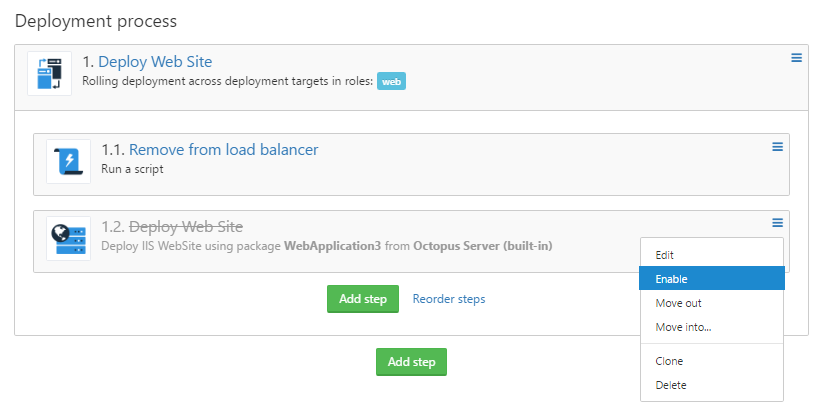Choose Edit from the context menu
The height and width of the screenshot is (415, 816).
(x=666, y=256)
